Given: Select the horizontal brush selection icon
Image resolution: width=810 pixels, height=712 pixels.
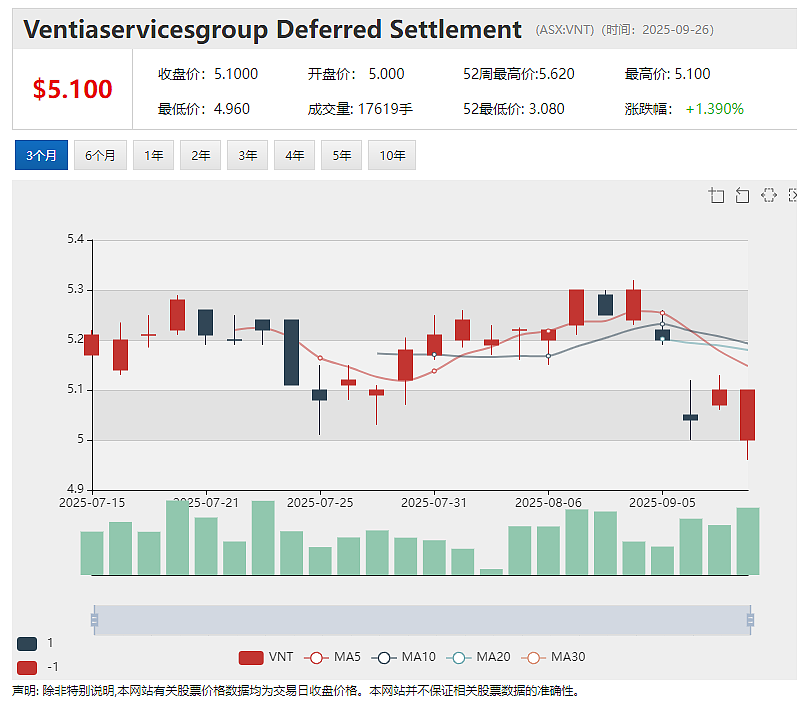Looking at the screenshot, I should pos(769,195).
